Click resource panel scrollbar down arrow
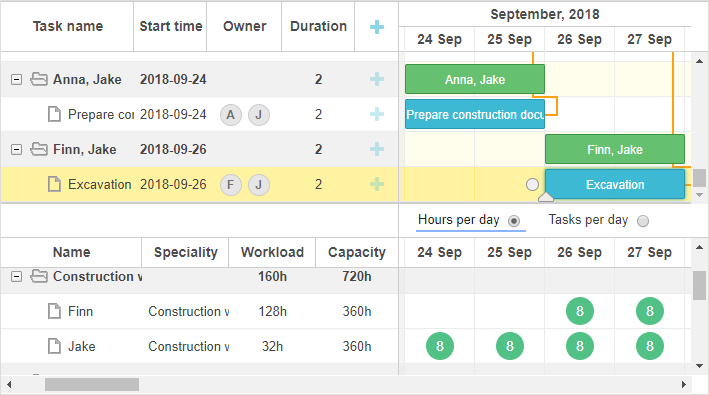Image resolution: width=709 pixels, height=395 pixels. pos(700,366)
